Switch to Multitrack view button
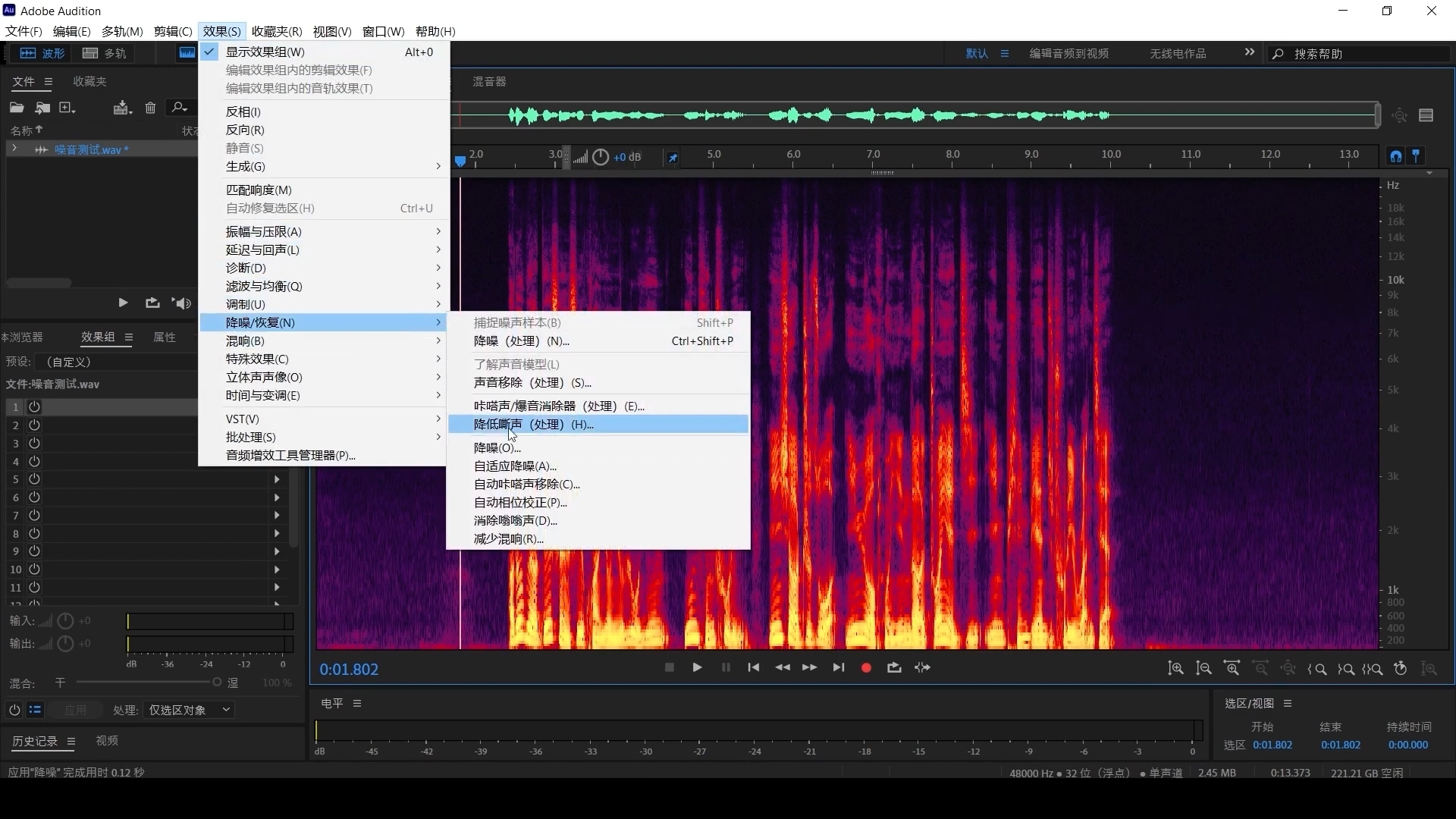Image resolution: width=1456 pixels, height=819 pixels. 105,53
